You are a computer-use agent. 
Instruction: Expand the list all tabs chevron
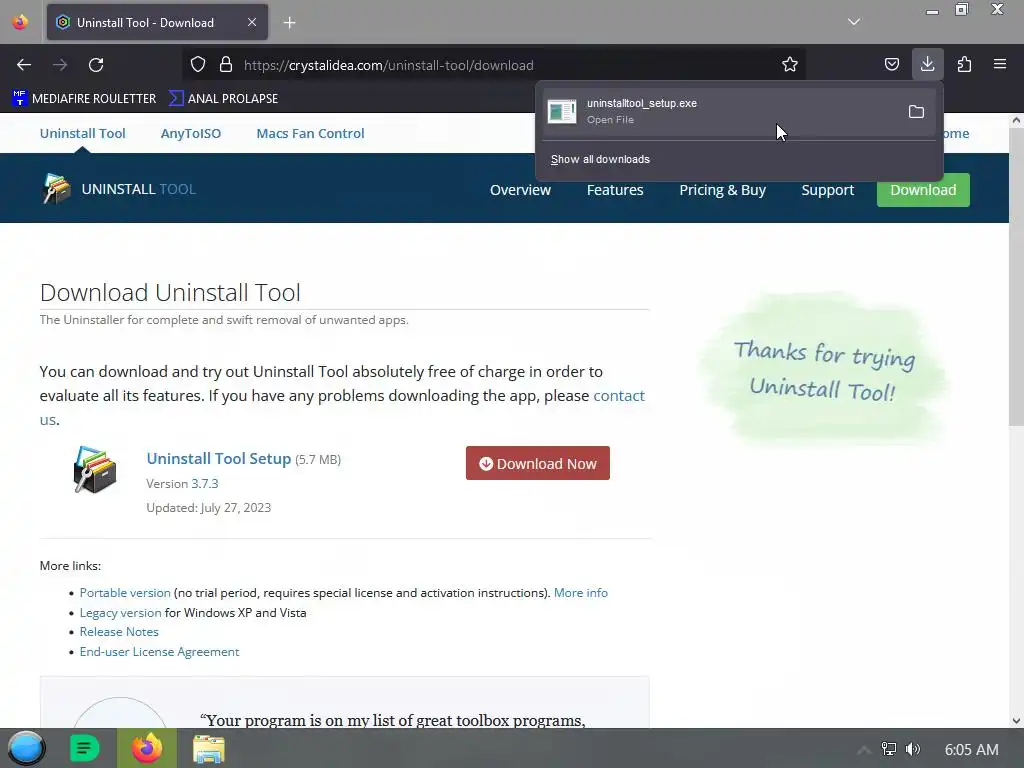coord(854,22)
